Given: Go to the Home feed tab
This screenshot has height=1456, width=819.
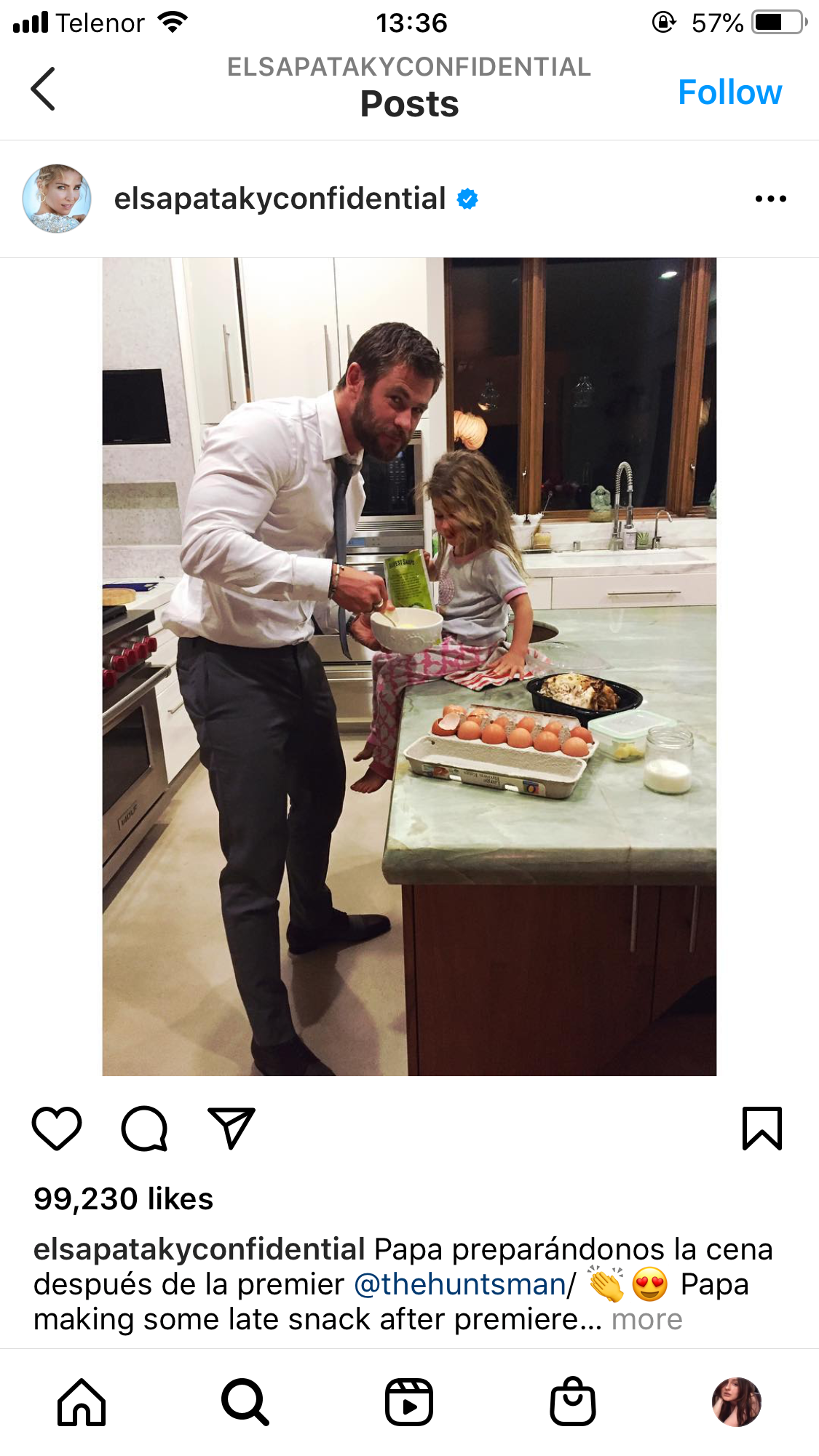Looking at the screenshot, I should [82, 1402].
